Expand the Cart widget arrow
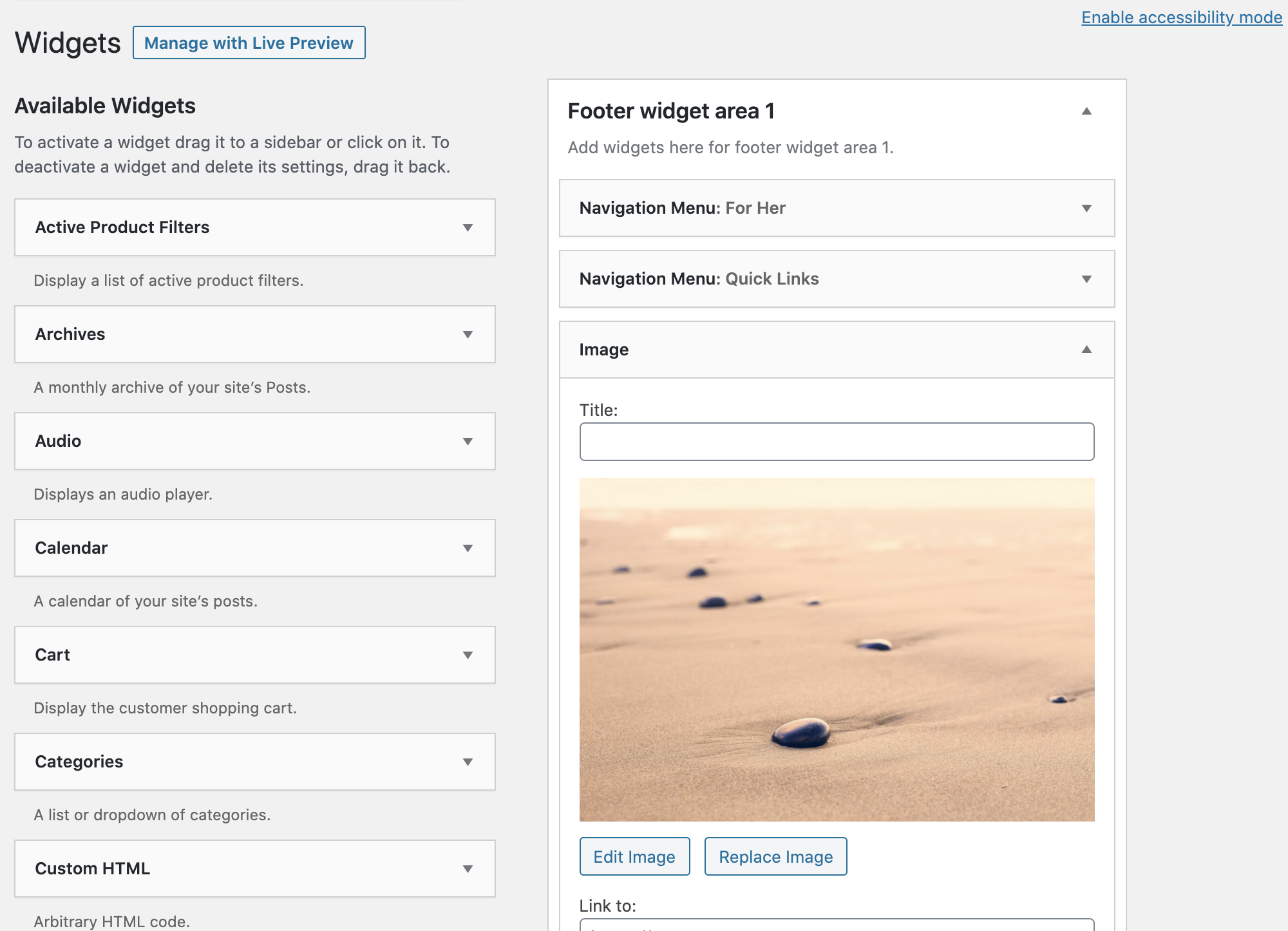The width and height of the screenshot is (1288, 931). click(468, 655)
